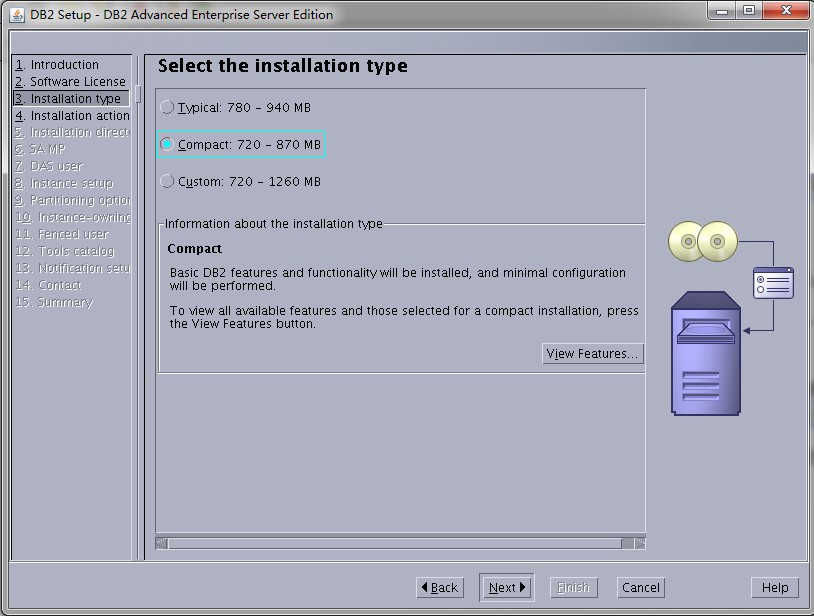Maximize the DB2 Setup window
This screenshot has width=814, height=616.
pyautogui.click(x=749, y=11)
